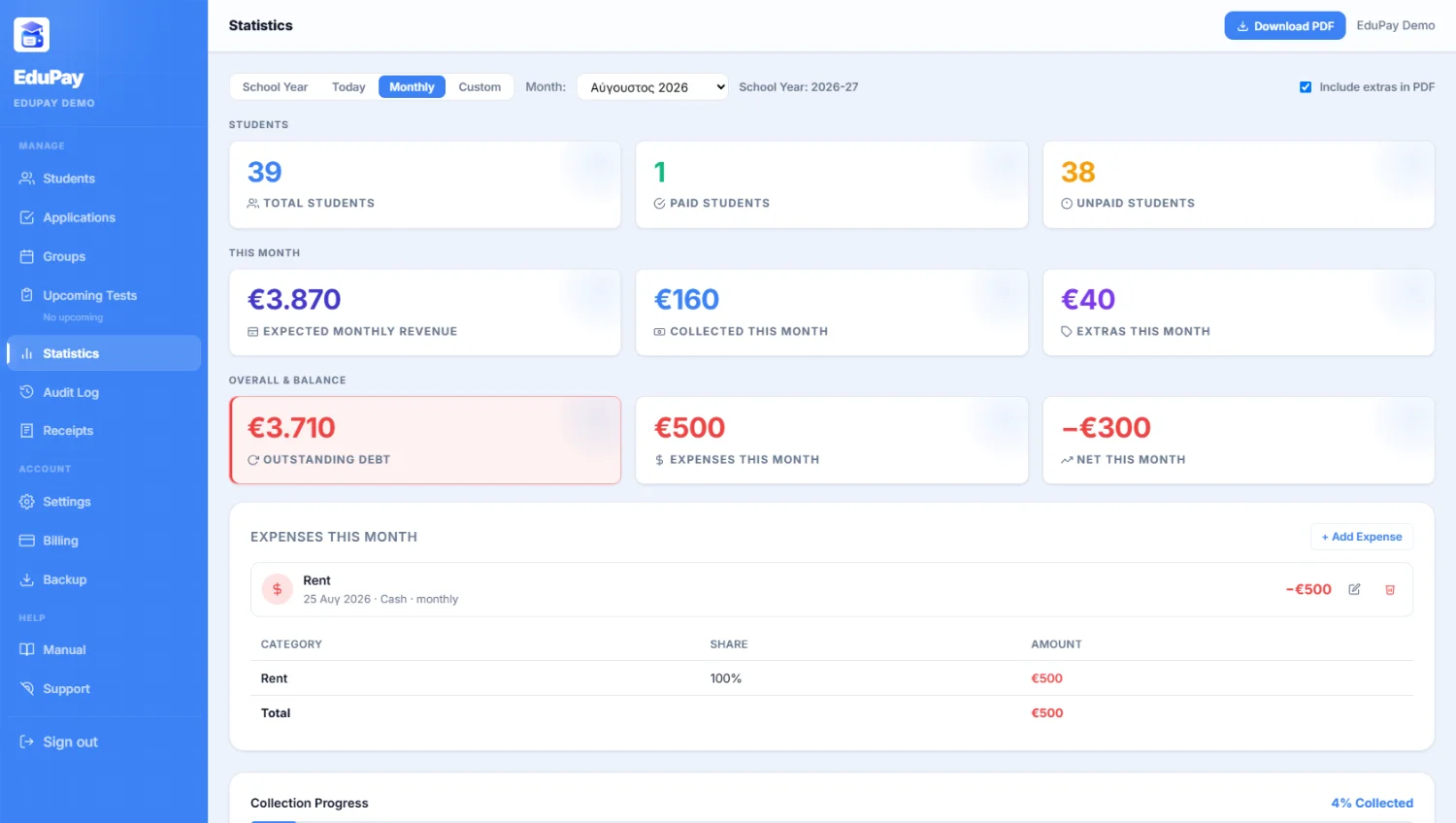Open Receipts in the sidebar
1456x823 pixels.
click(104, 431)
